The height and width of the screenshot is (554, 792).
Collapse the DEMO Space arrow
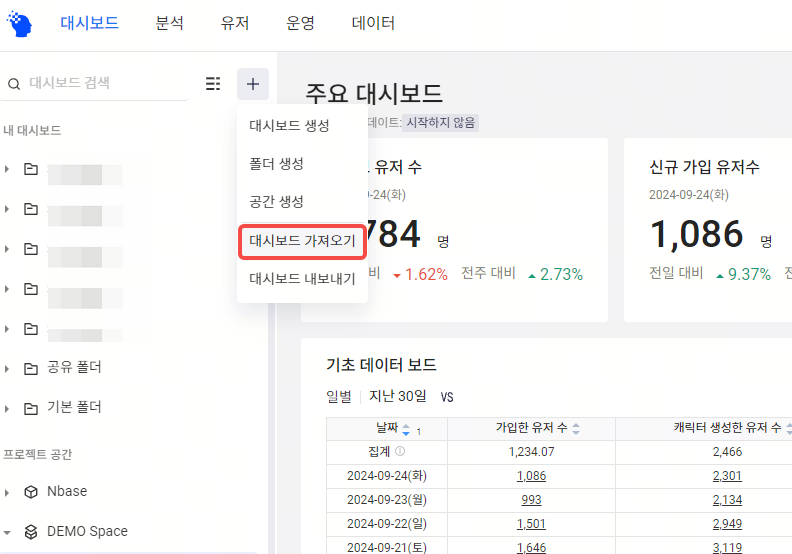click(x=7, y=532)
